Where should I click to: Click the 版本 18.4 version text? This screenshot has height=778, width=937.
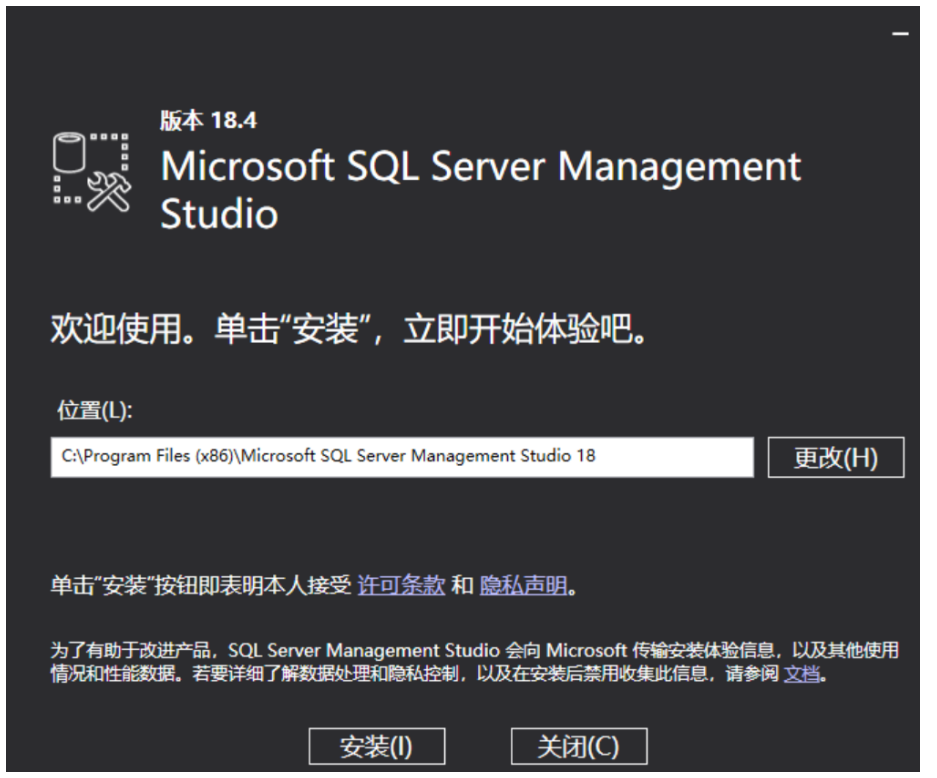(208, 120)
